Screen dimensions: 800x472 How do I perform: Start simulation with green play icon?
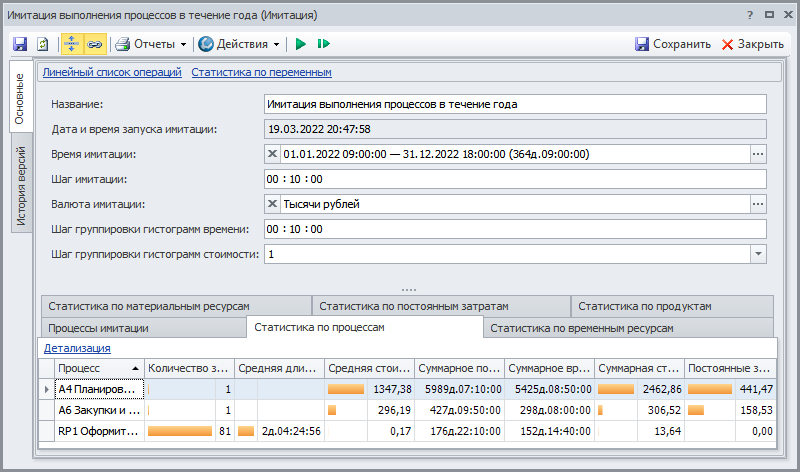(300, 44)
